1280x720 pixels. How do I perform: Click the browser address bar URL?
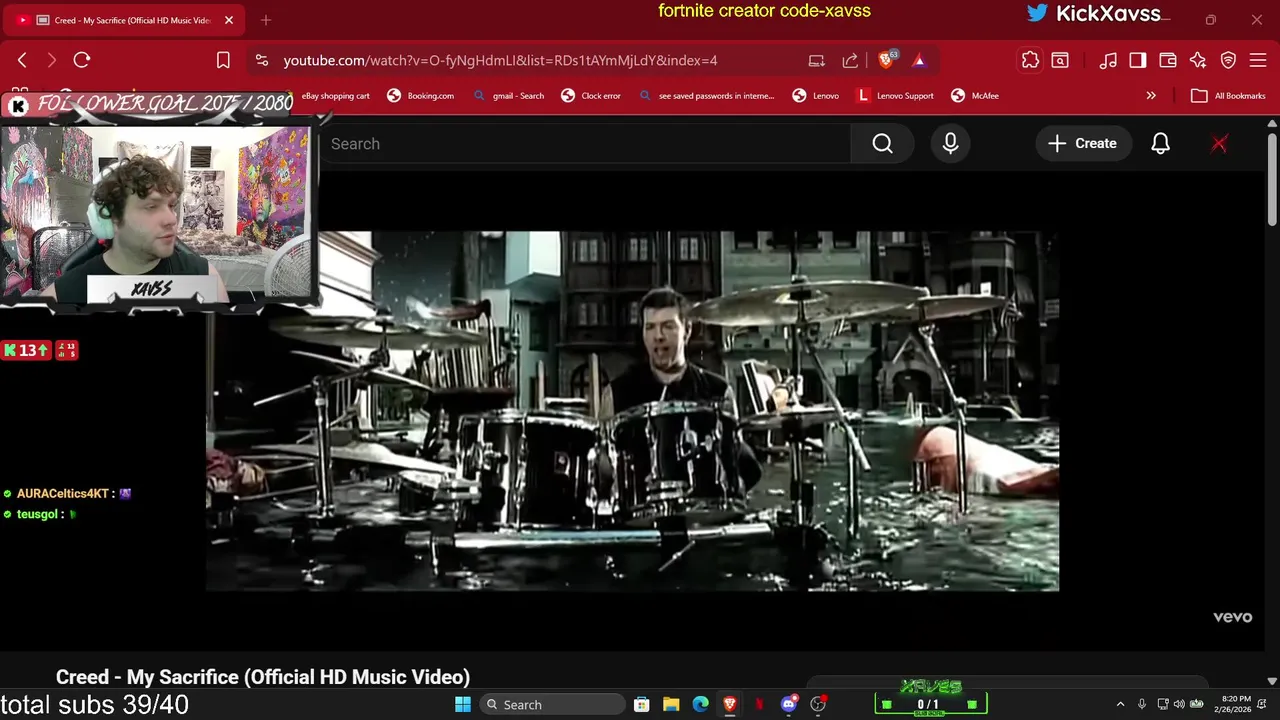500,60
